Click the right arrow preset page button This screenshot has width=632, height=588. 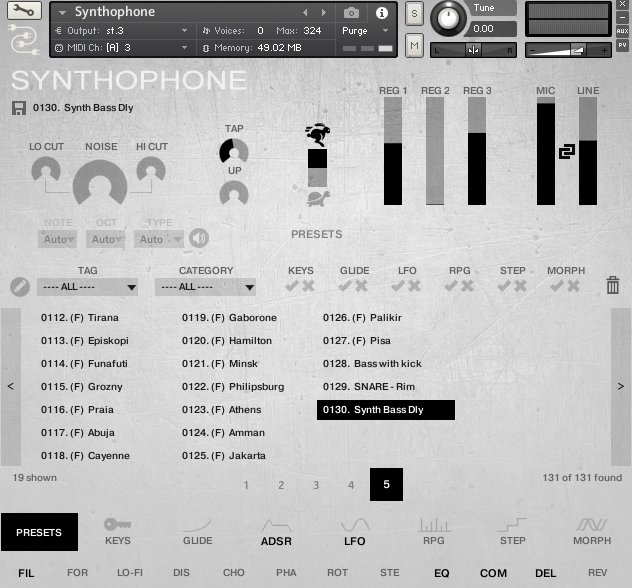(x=621, y=386)
